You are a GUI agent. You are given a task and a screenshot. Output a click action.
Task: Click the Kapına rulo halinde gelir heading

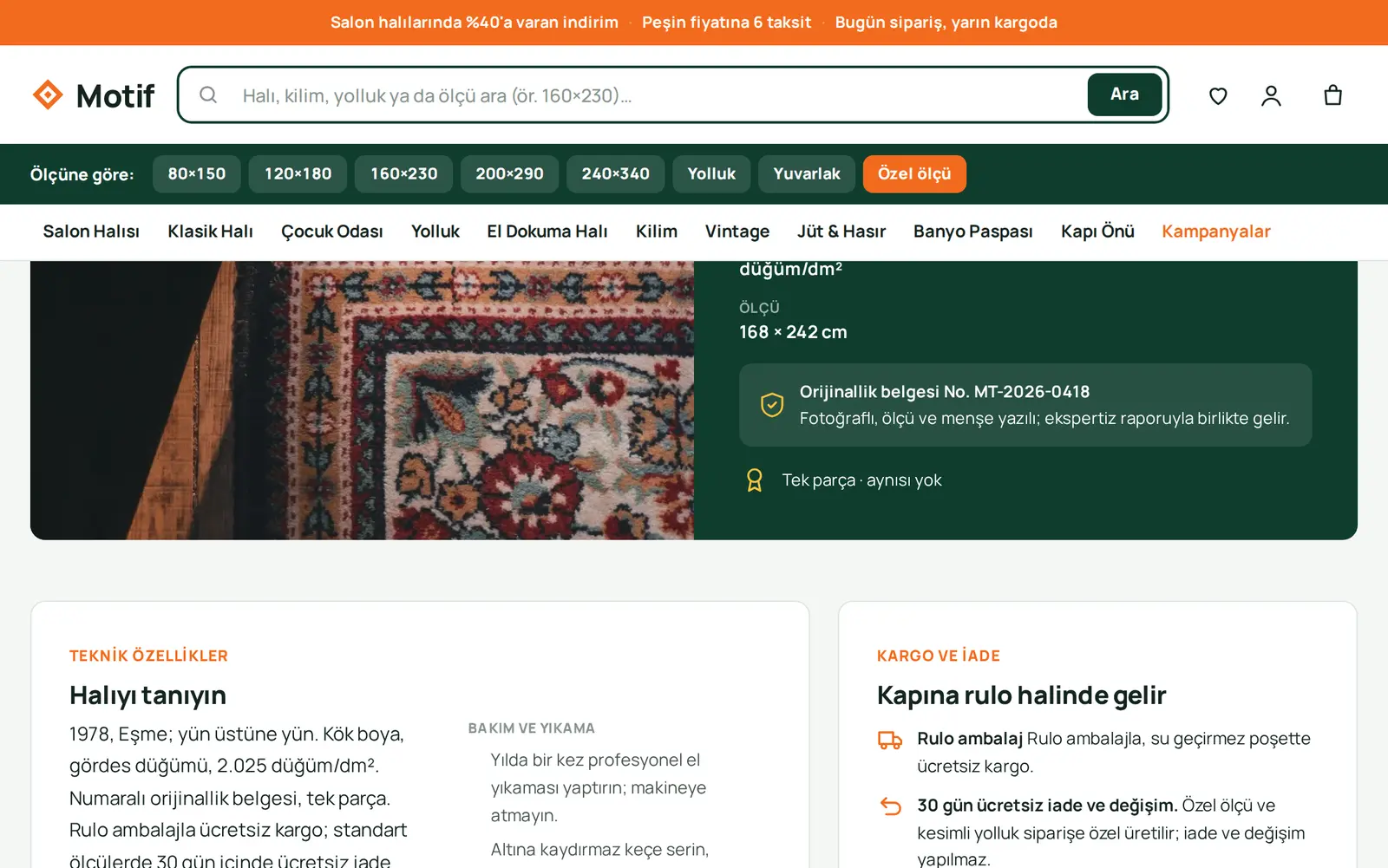(x=1021, y=695)
